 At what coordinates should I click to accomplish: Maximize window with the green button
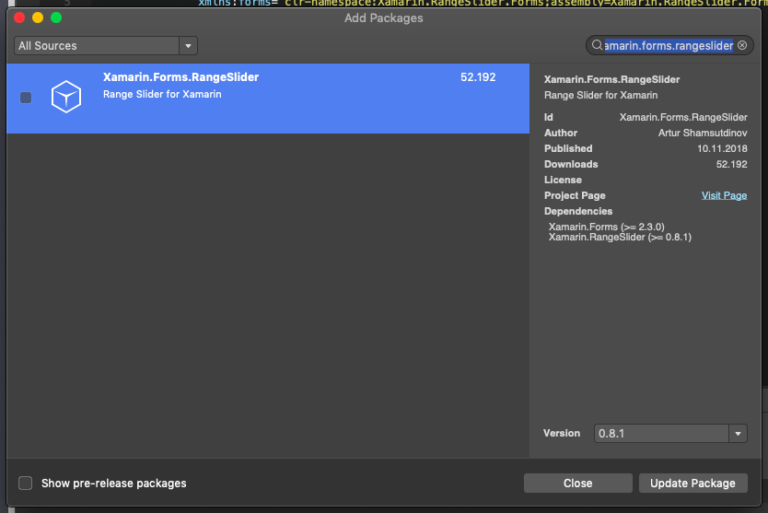click(56, 18)
